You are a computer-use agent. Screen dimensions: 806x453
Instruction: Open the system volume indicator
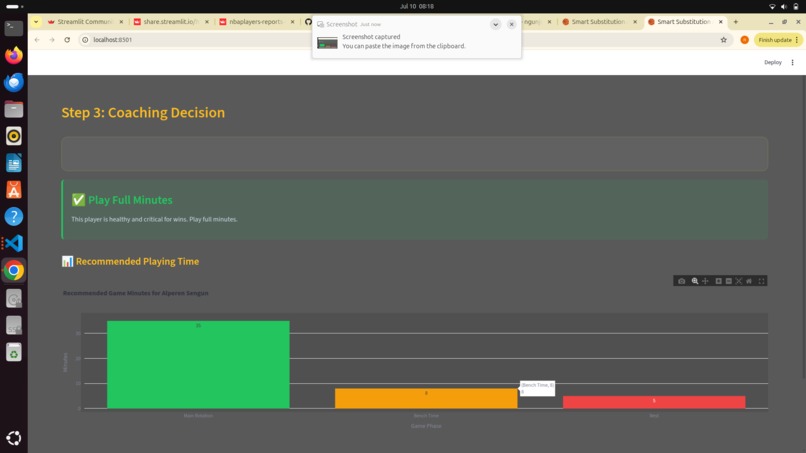click(784, 6)
